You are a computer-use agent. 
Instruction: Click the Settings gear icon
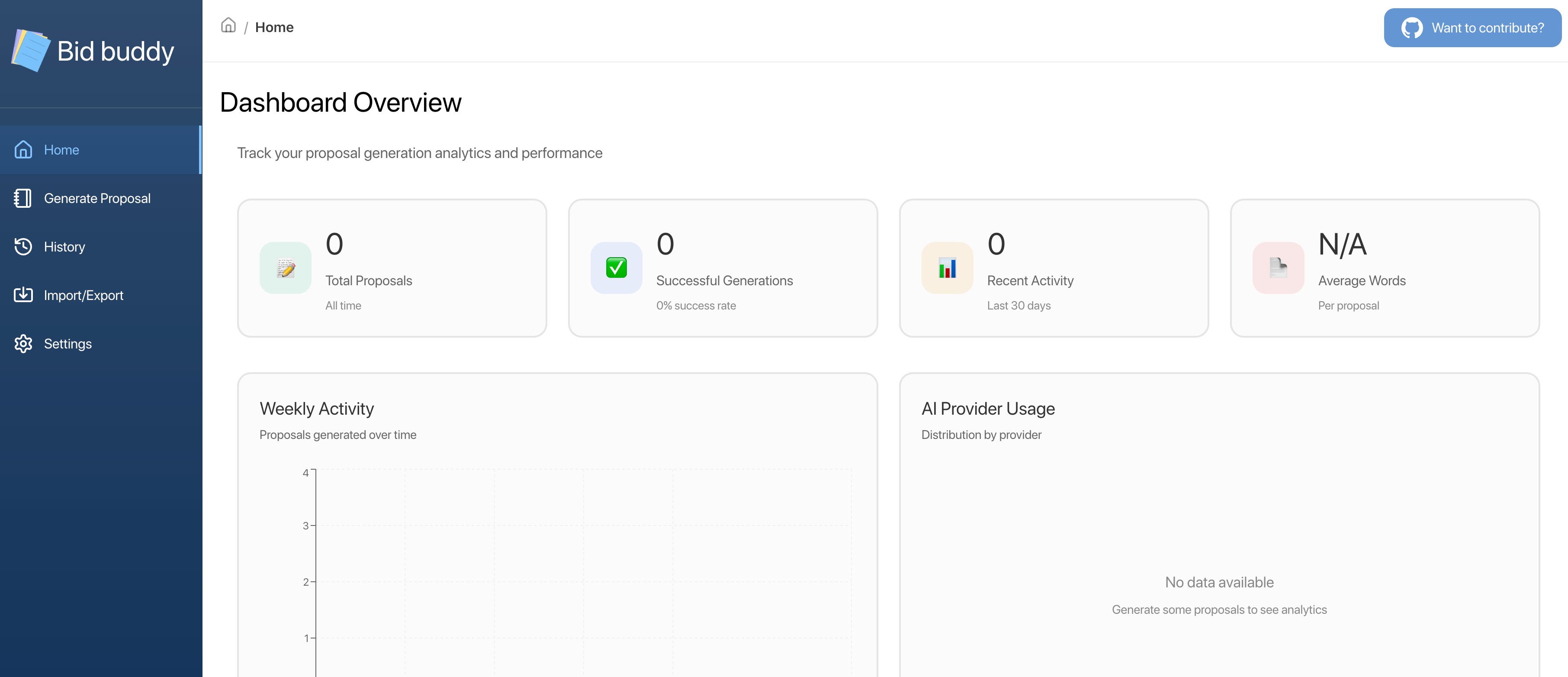[x=23, y=344]
